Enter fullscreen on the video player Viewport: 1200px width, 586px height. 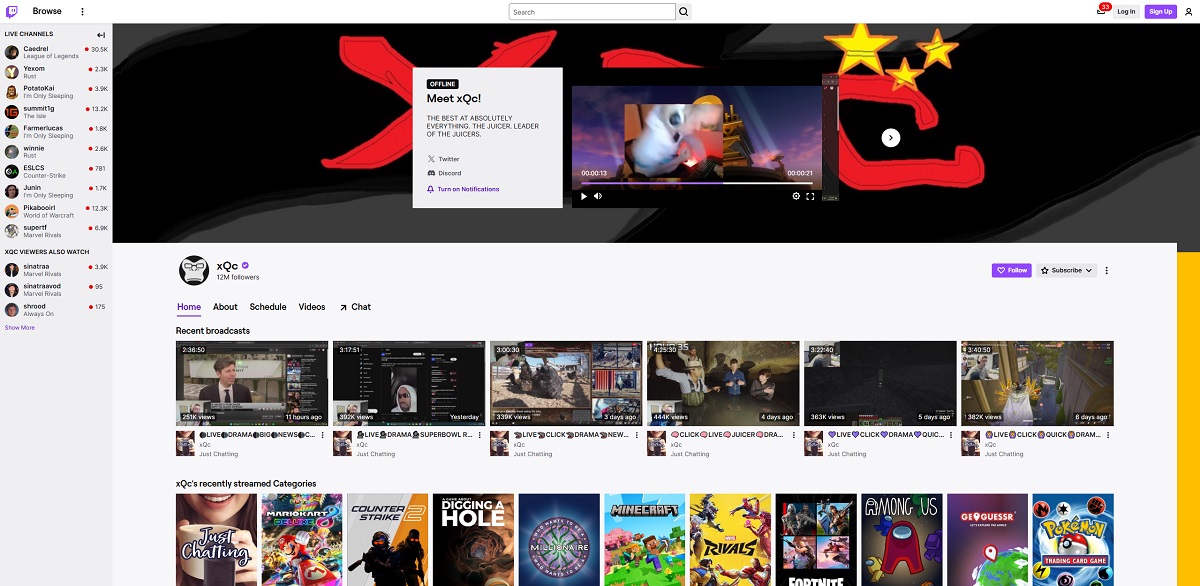(x=811, y=196)
